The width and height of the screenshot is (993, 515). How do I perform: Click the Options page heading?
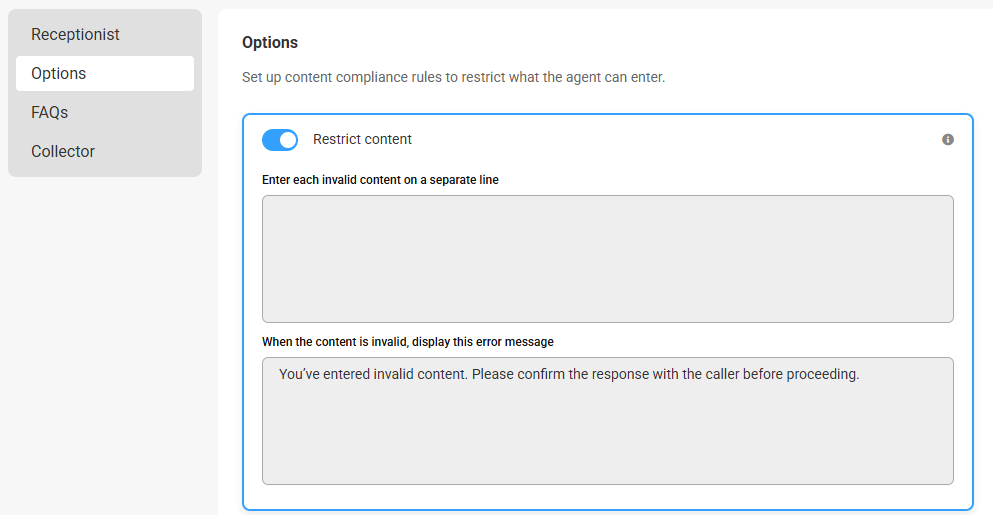270,42
